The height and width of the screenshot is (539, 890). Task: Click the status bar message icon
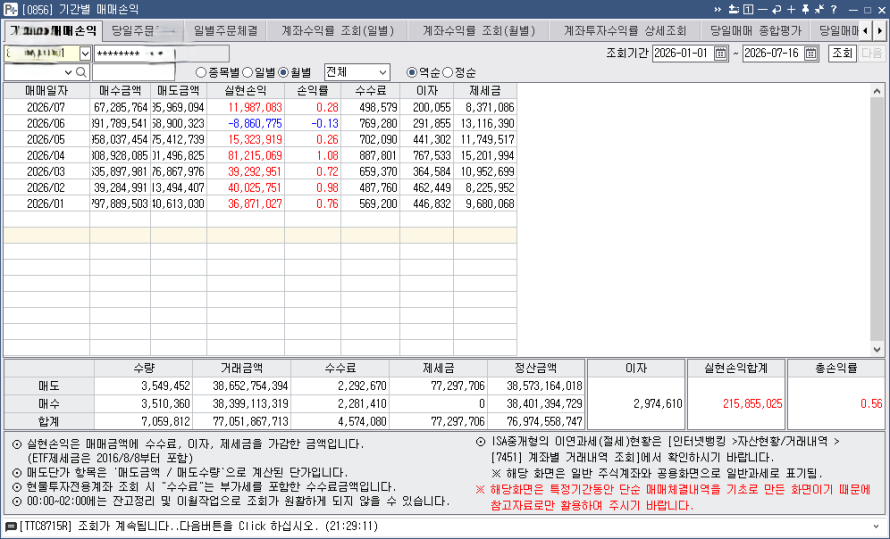coord(10,527)
